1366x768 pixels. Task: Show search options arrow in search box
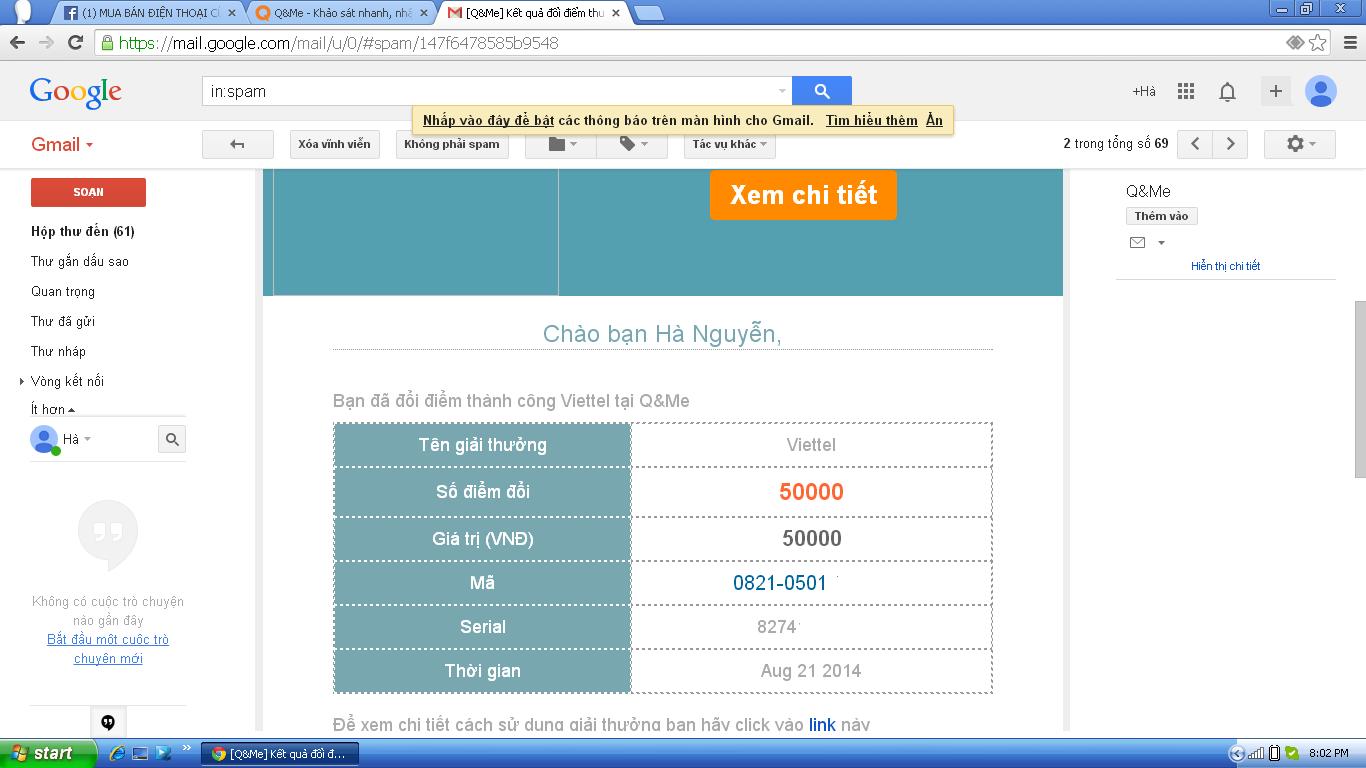[x=782, y=91]
